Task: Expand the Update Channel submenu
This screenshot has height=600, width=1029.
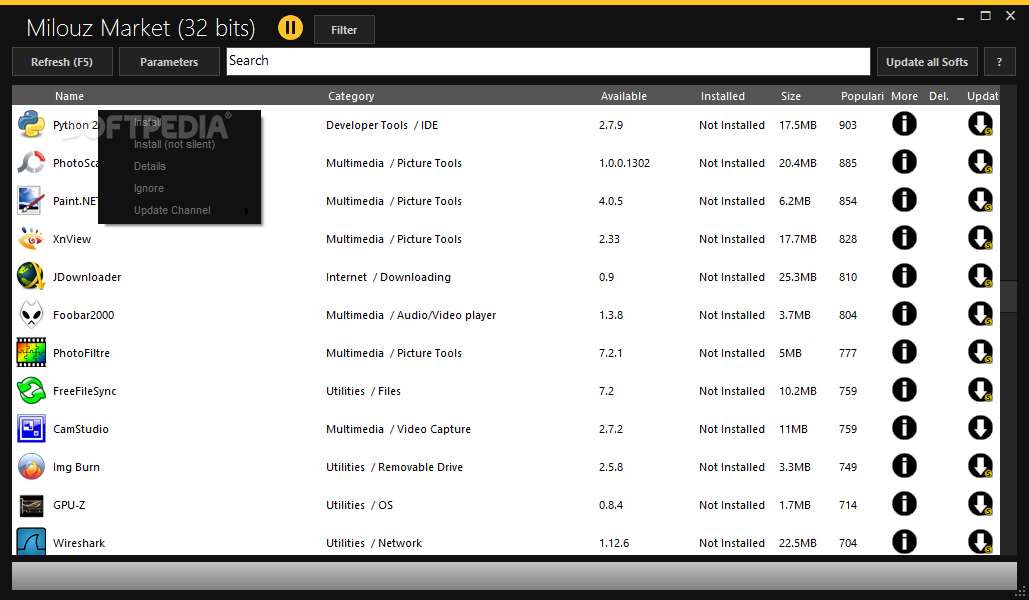Action: click(179, 210)
